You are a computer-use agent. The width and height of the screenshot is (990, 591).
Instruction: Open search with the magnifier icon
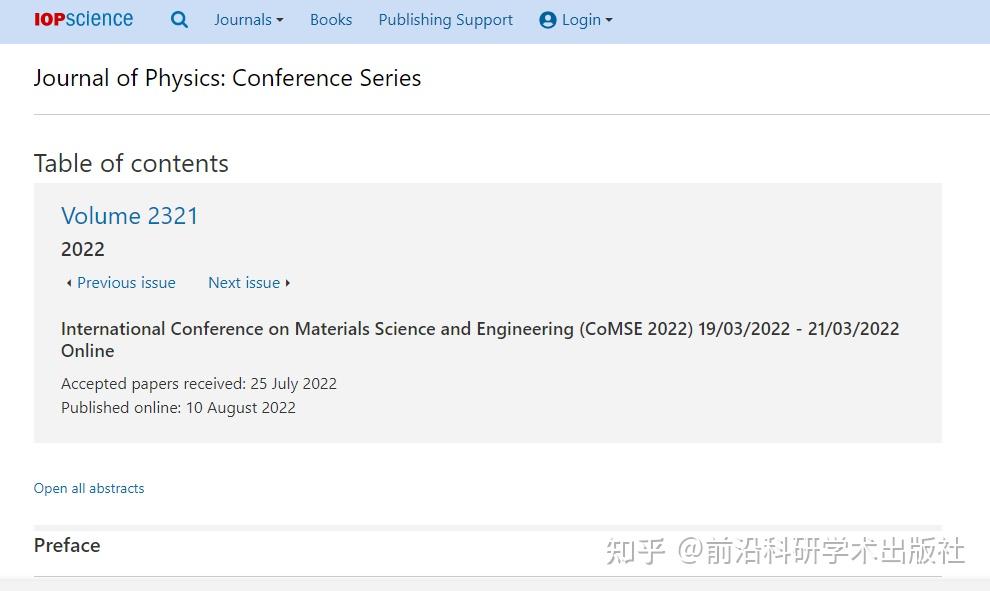pyautogui.click(x=179, y=19)
